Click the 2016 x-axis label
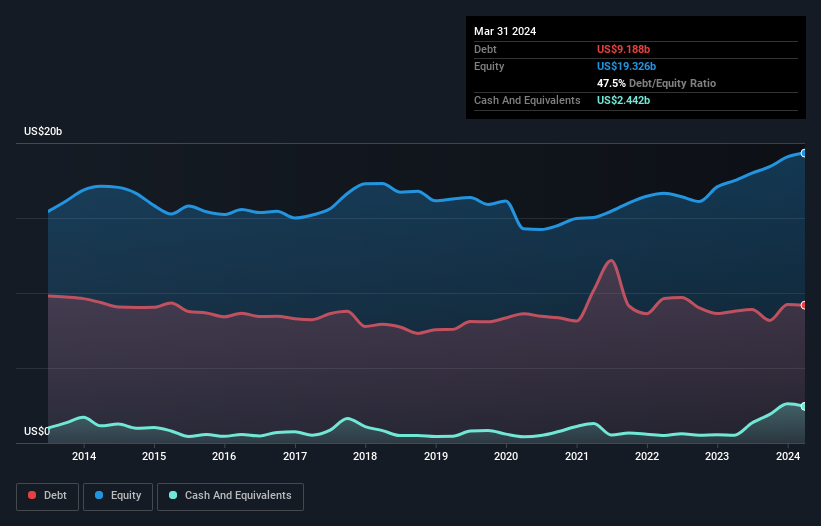Viewport: 821px width, 526px height. pyautogui.click(x=224, y=456)
